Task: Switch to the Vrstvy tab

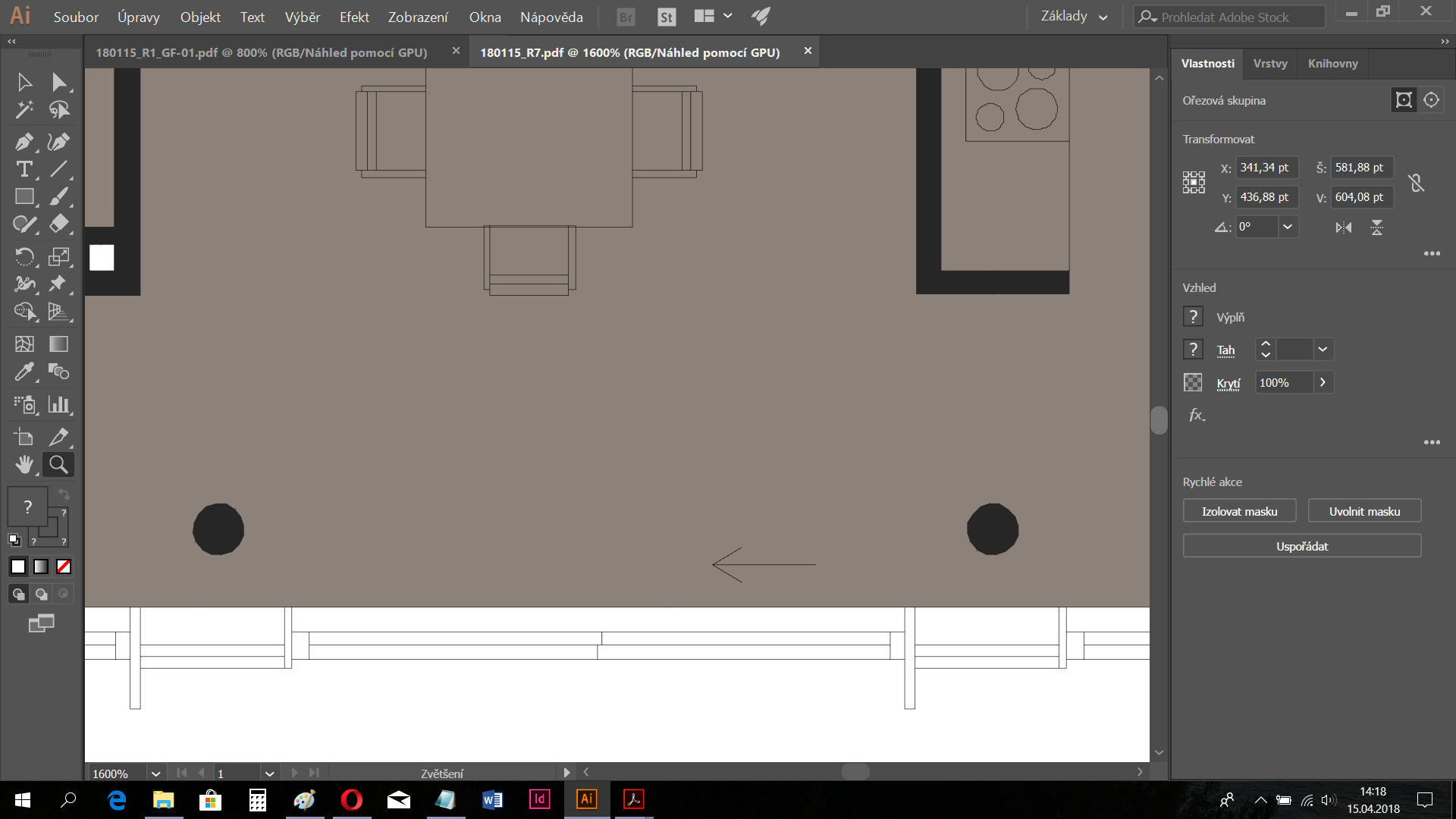Action: click(x=1270, y=64)
